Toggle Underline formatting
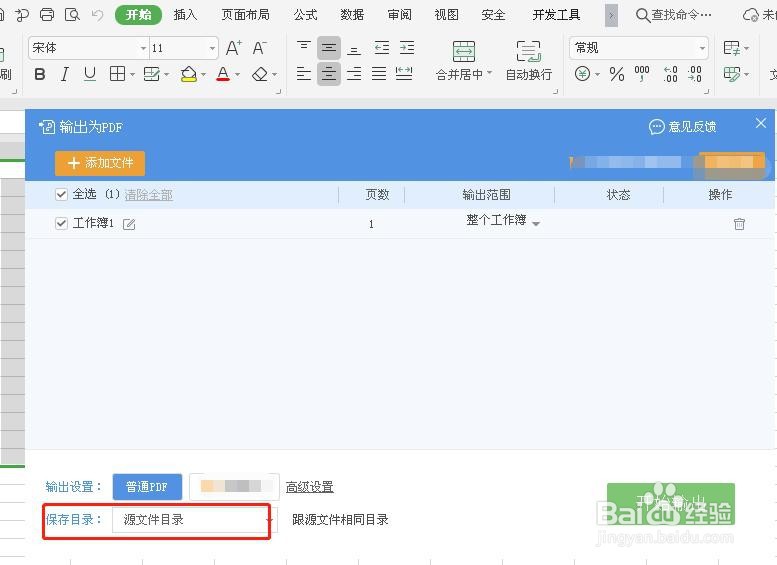This screenshot has height=565, width=777. [x=90, y=74]
